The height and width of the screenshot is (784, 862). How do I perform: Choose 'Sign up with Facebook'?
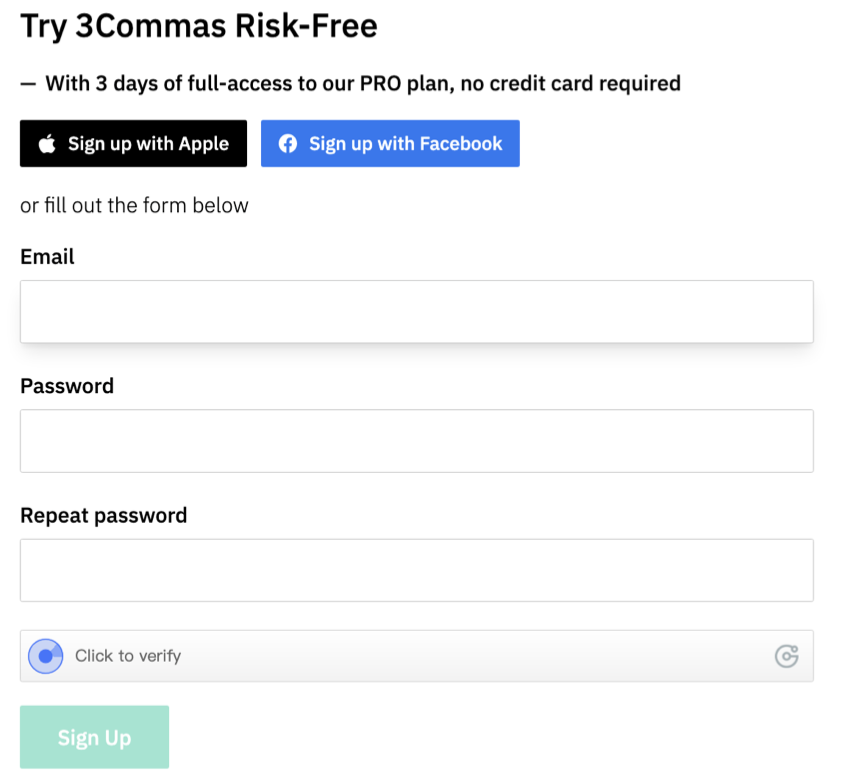[x=390, y=143]
